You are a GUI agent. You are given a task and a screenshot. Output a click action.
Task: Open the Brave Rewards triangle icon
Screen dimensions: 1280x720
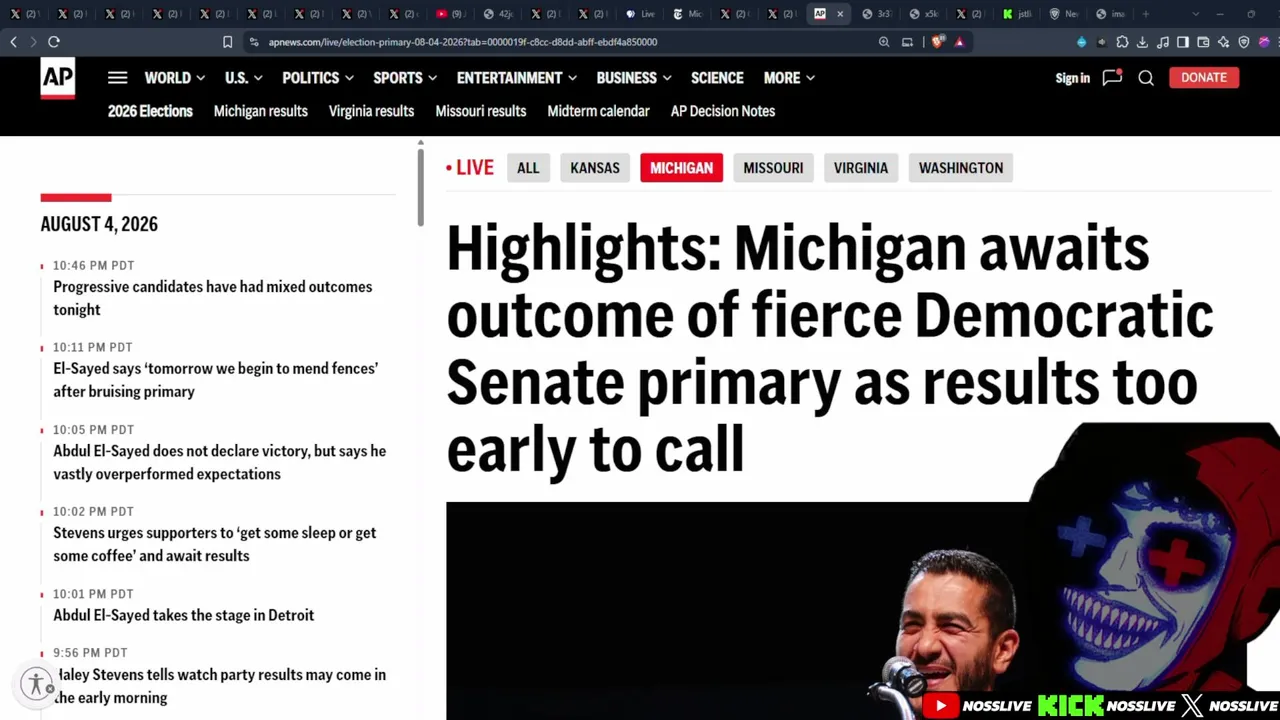point(960,42)
